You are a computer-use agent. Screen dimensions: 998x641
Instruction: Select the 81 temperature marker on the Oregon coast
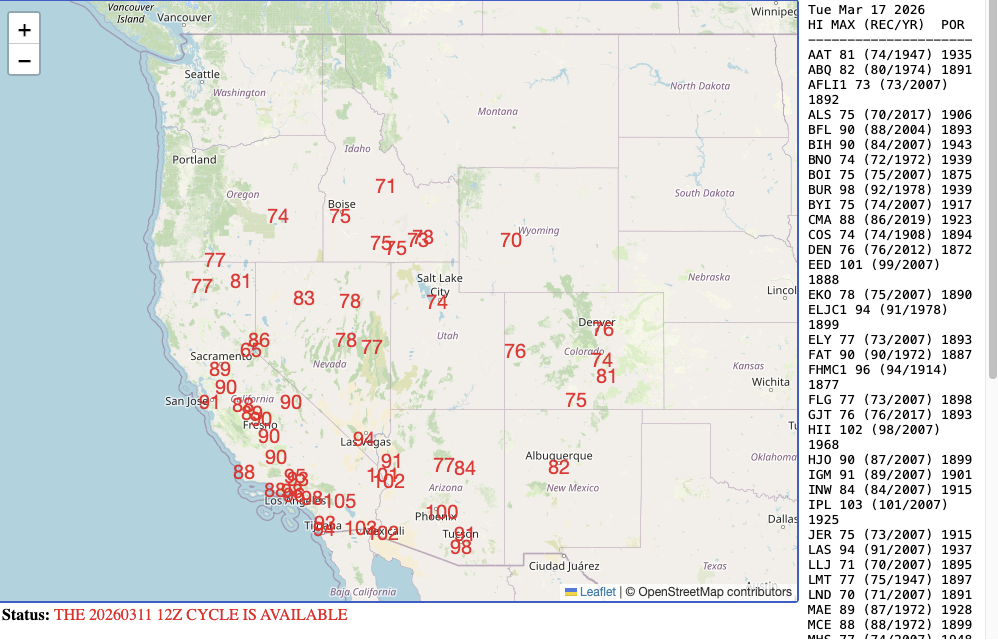240,281
